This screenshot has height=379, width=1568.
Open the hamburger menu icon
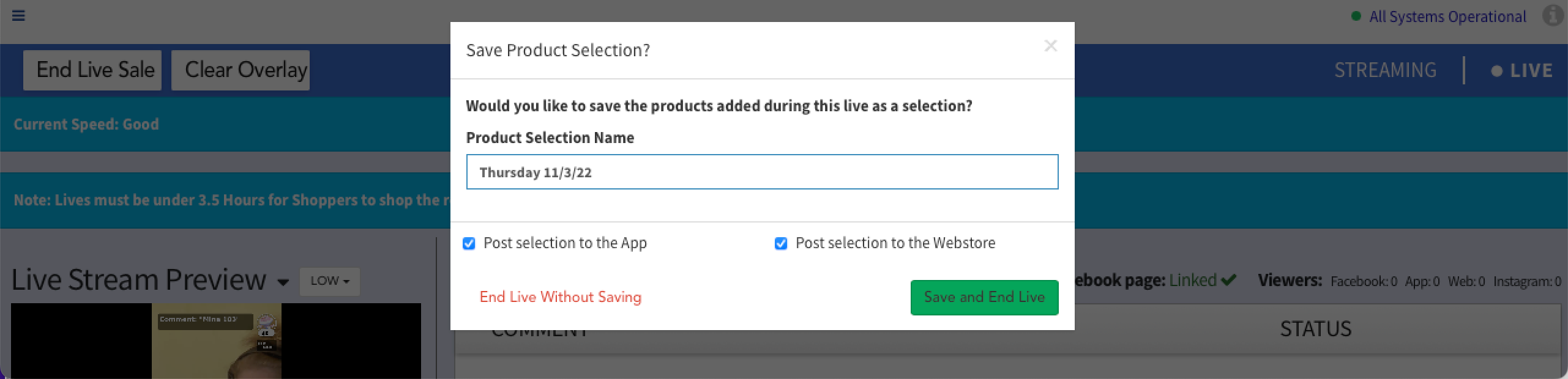(x=18, y=15)
